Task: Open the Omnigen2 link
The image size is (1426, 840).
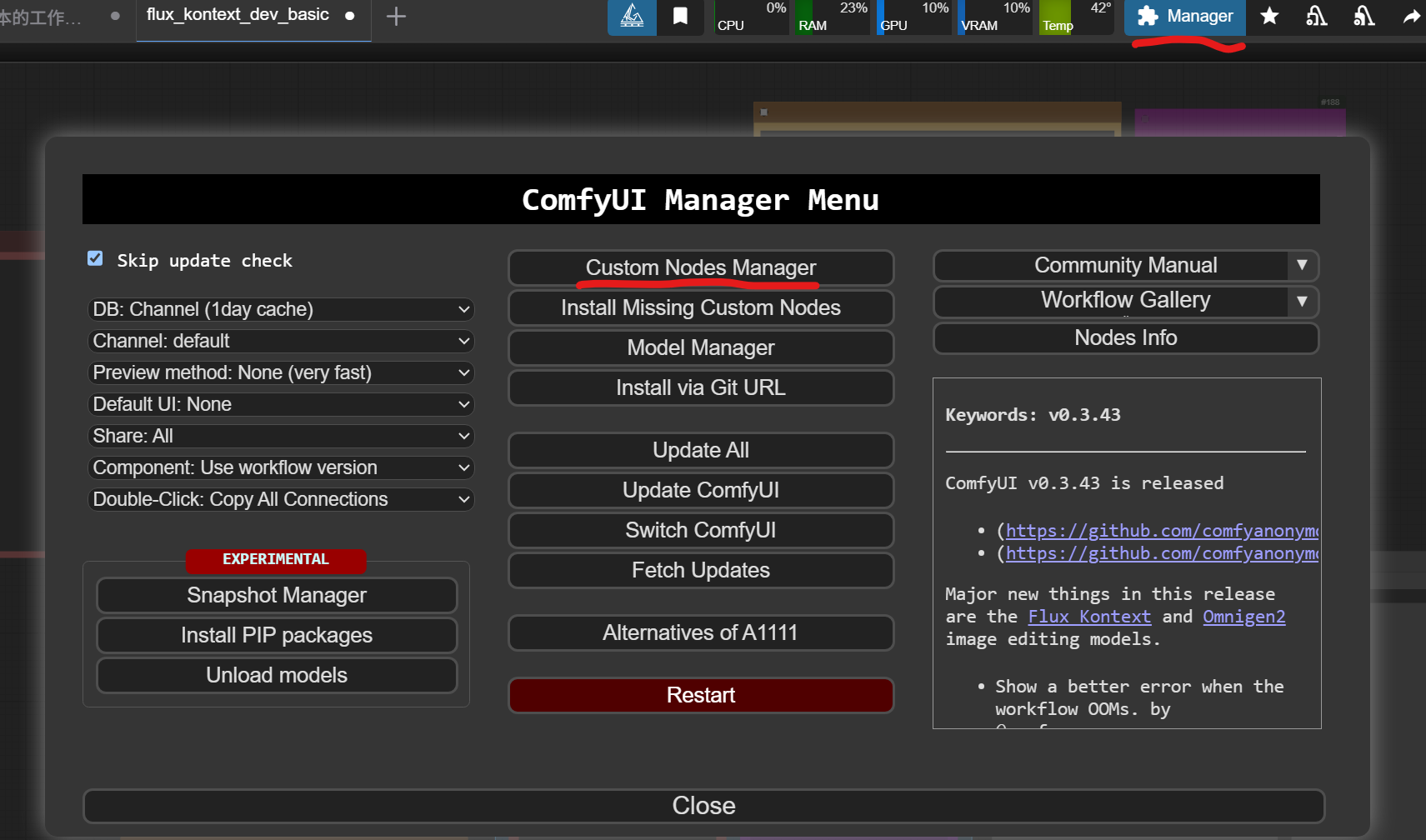Action: click(1243, 617)
